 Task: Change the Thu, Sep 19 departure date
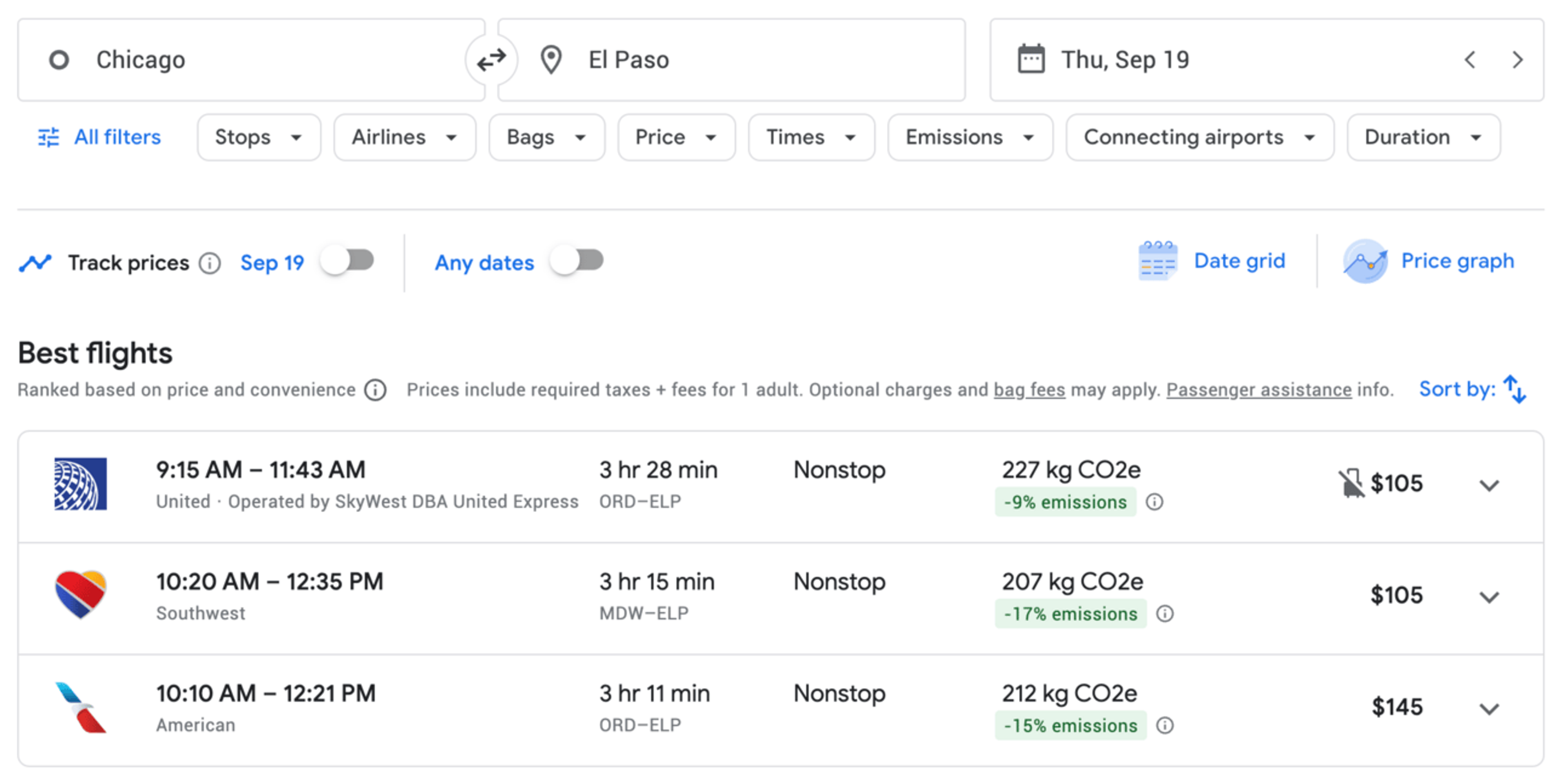point(1267,60)
